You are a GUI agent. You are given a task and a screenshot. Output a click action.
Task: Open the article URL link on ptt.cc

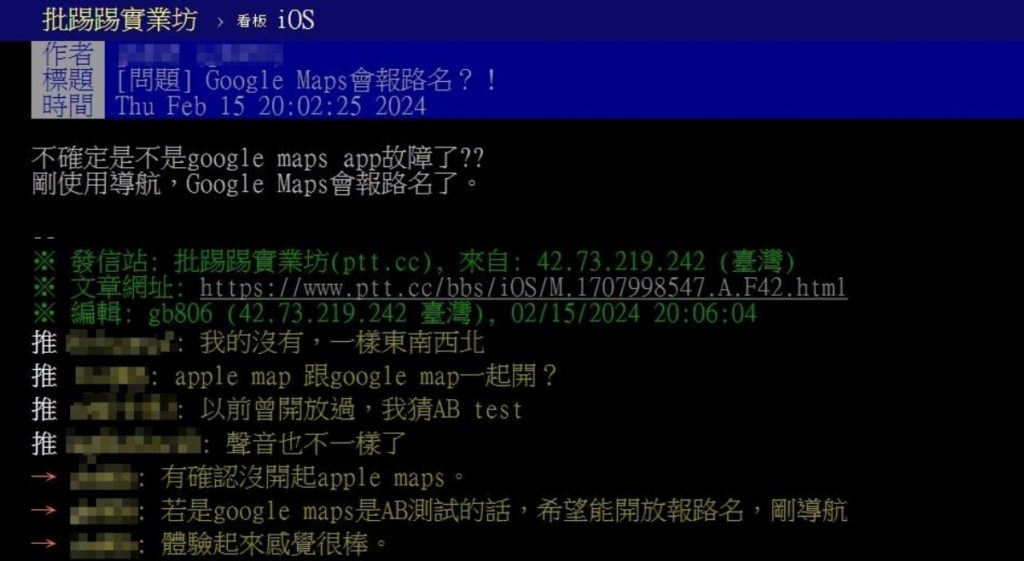[523, 287]
